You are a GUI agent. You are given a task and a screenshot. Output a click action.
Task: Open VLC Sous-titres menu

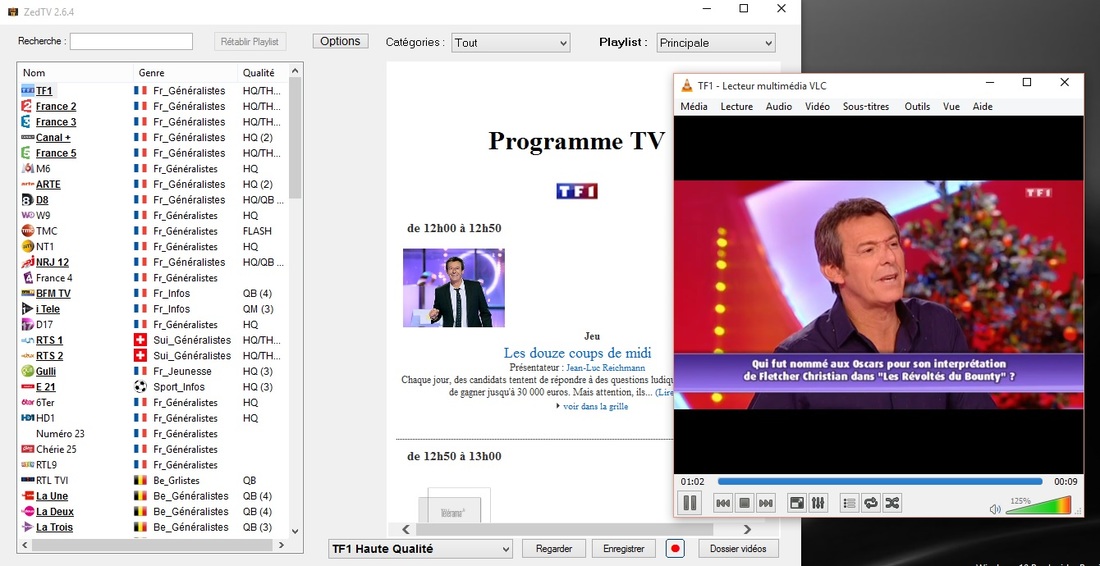click(866, 107)
